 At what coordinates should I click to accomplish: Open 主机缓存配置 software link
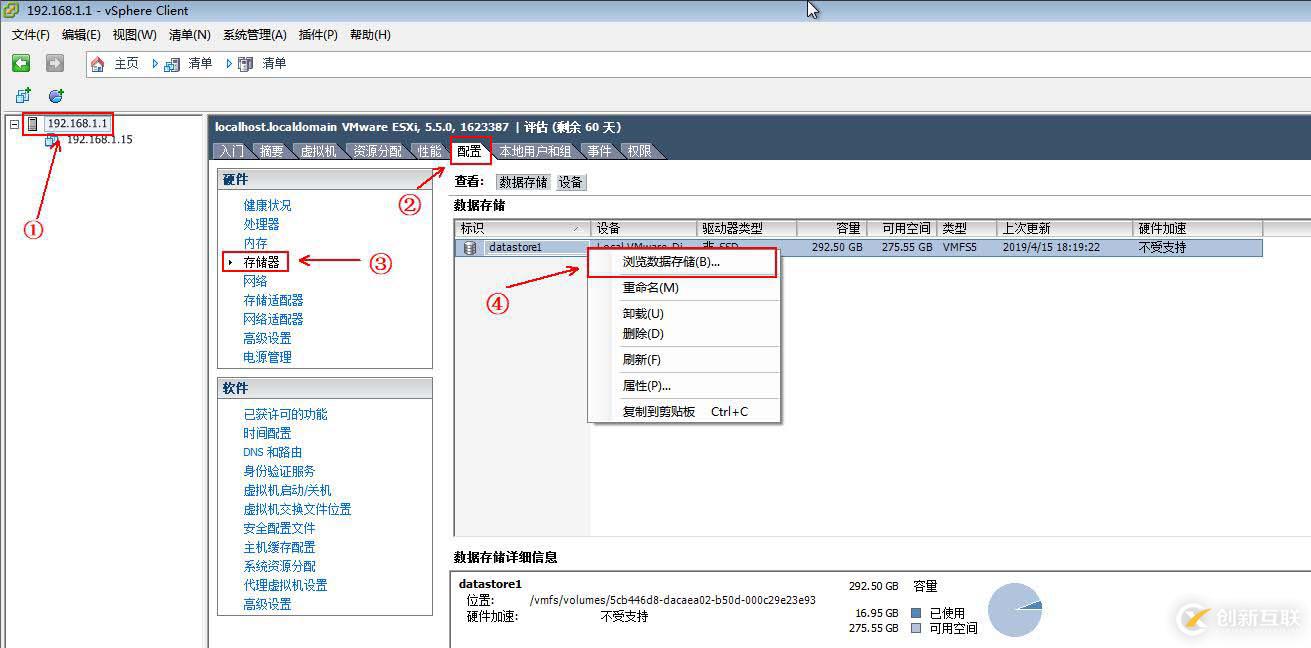279,547
